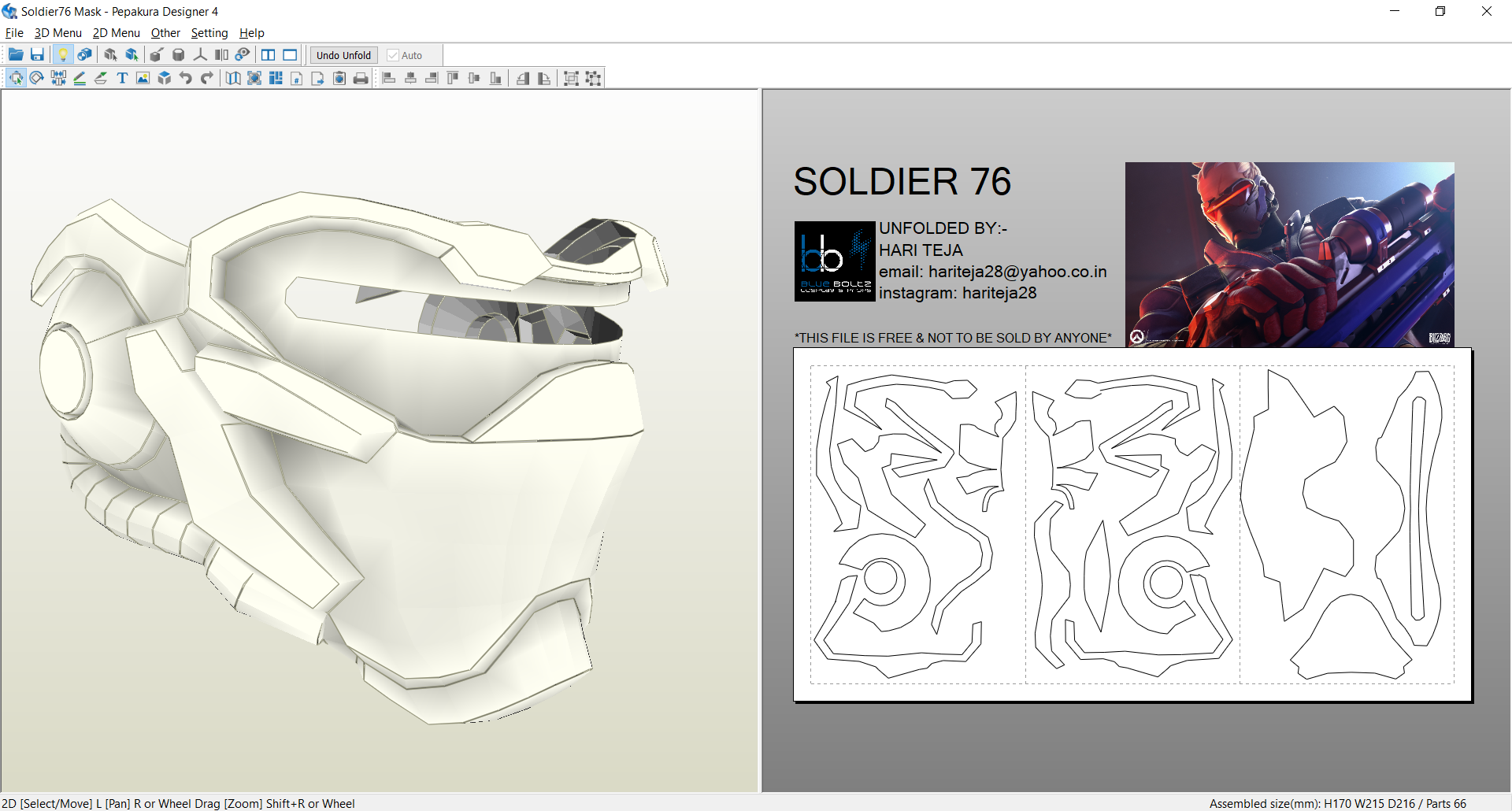Open the Other menu
Screen dimensions: 1512x811
165,33
